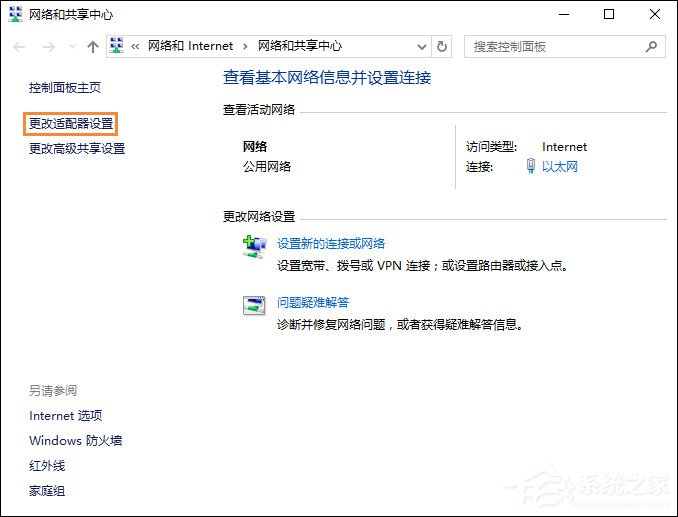Click the refresh button beside address bar
Image resolution: width=678 pixels, height=517 pixels.
[x=443, y=47]
